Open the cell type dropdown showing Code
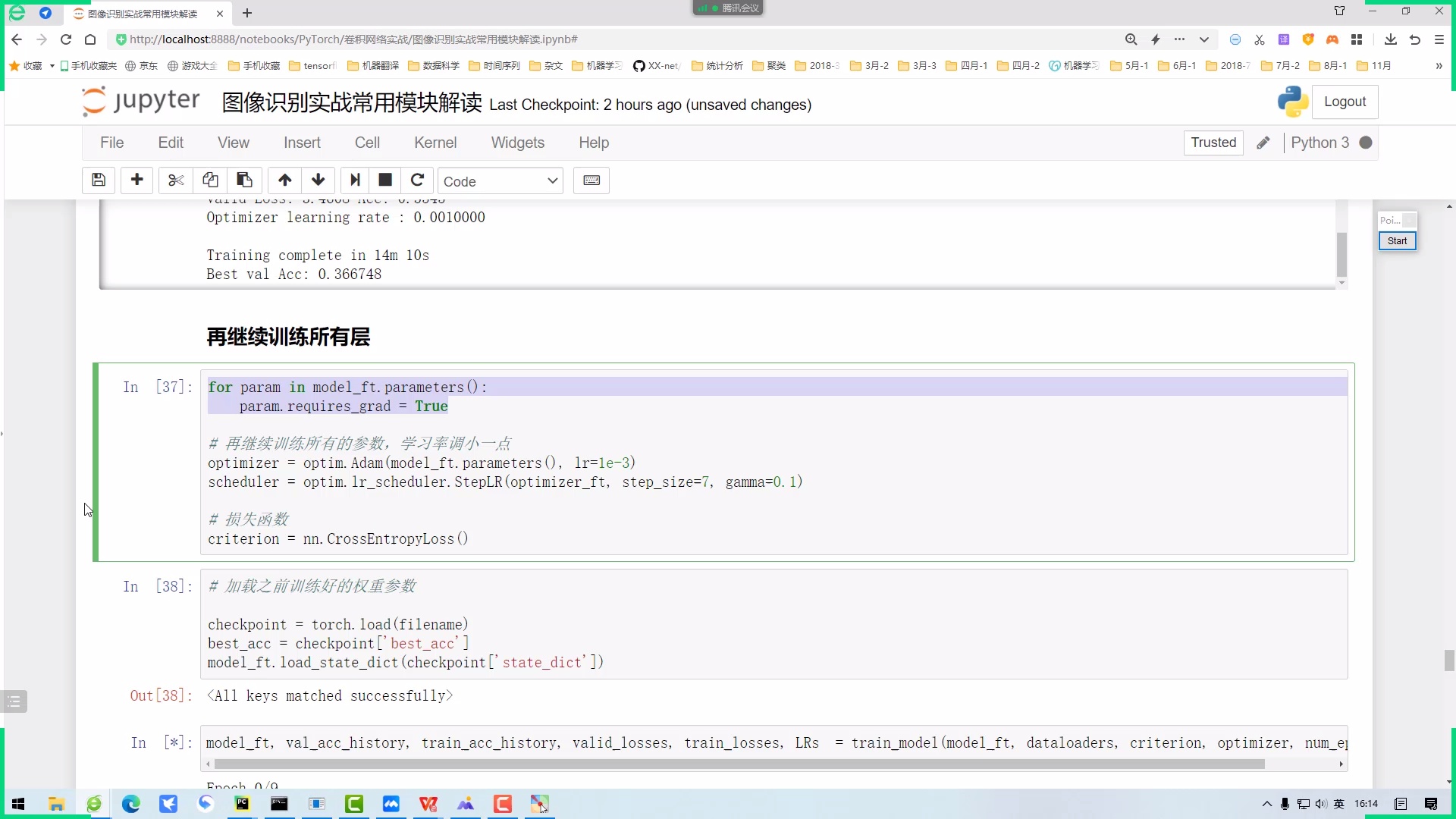Screen dimensions: 1456x819 (x=500, y=180)
